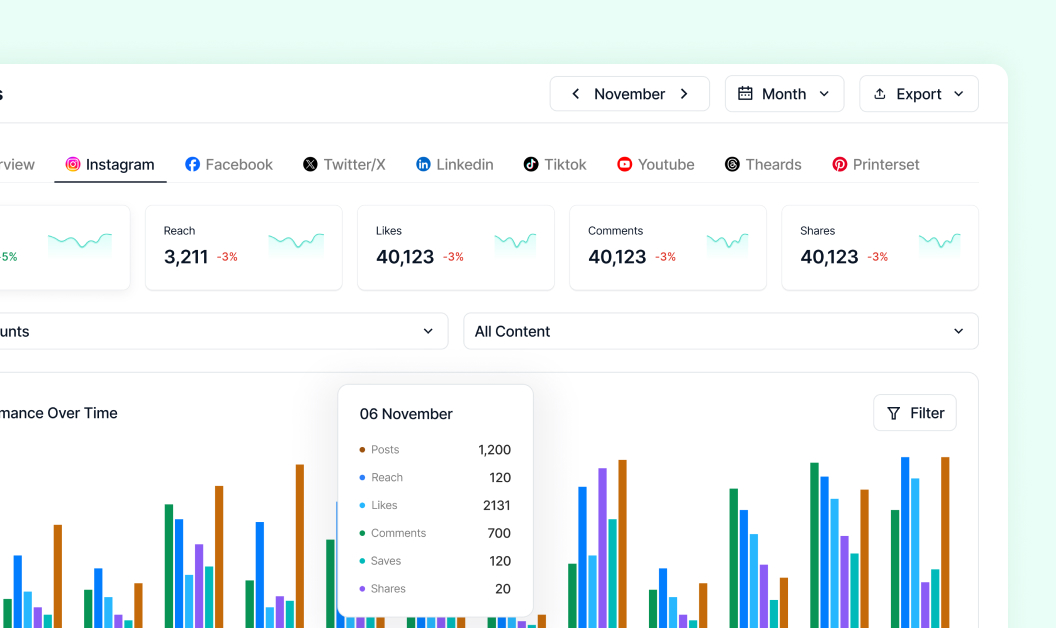Image resolution: width=1056 pixels, height=628 pixels.
Task: Click the Comments value 700 in tooltip
Action: (499, 533)
